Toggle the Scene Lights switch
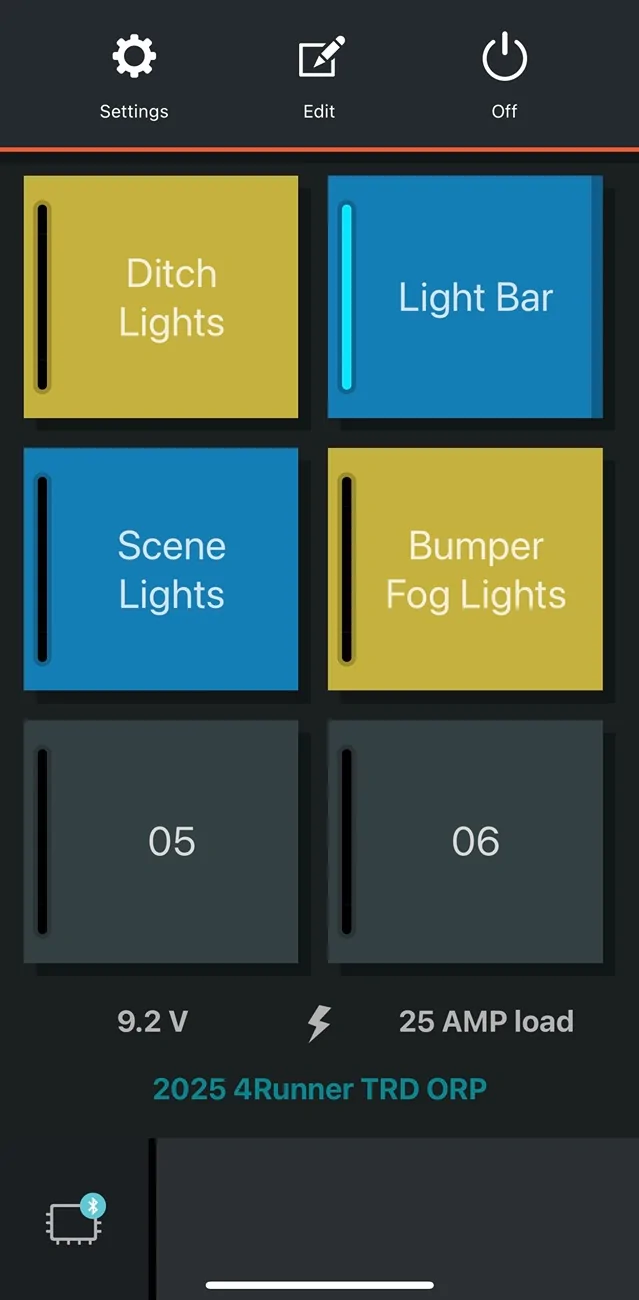This screenshot has height=1300, width=639. coord(161,569)
